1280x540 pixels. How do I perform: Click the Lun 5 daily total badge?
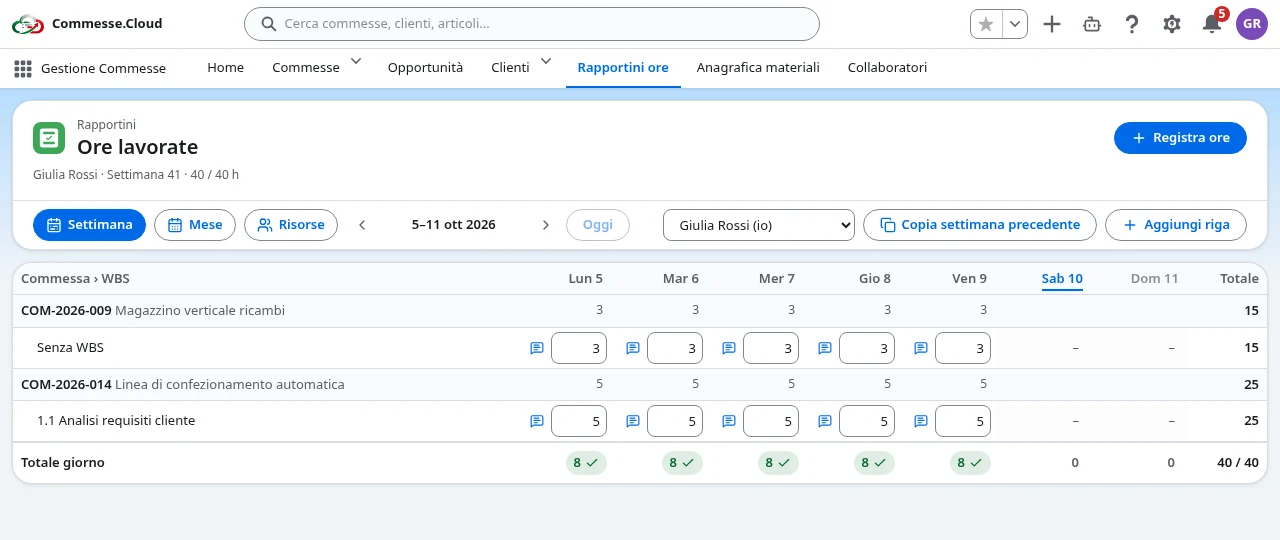pos(586,463)
